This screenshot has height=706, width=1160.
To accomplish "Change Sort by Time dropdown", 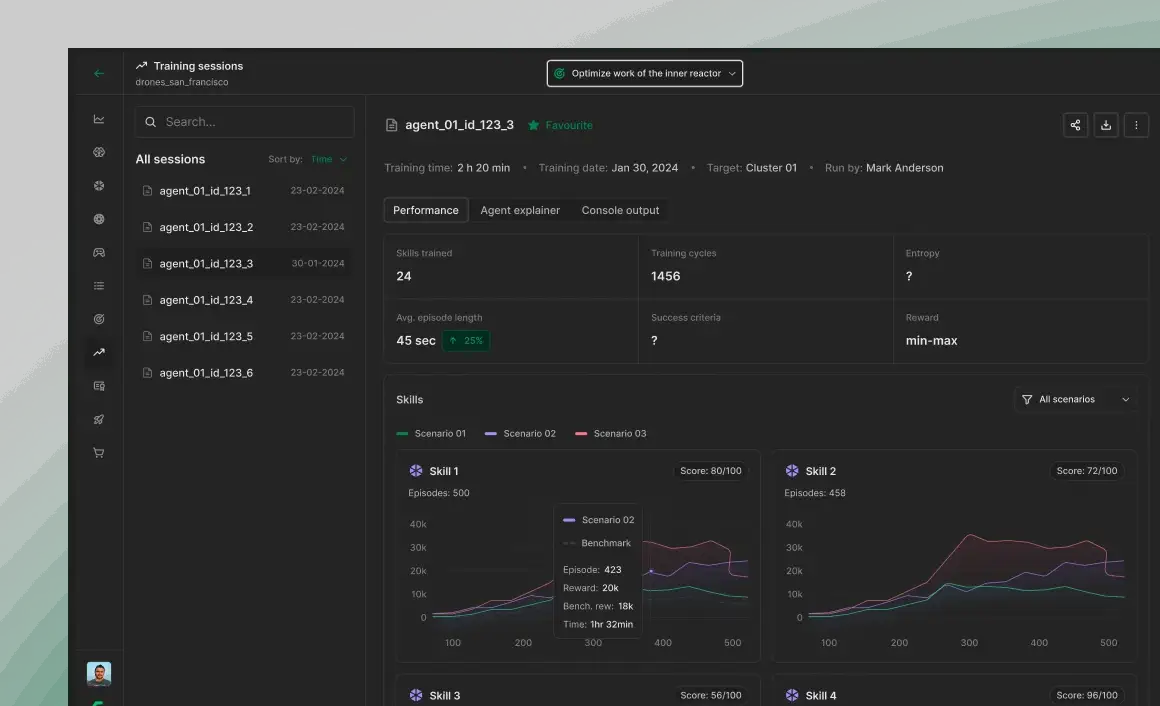I will [328, 159].
